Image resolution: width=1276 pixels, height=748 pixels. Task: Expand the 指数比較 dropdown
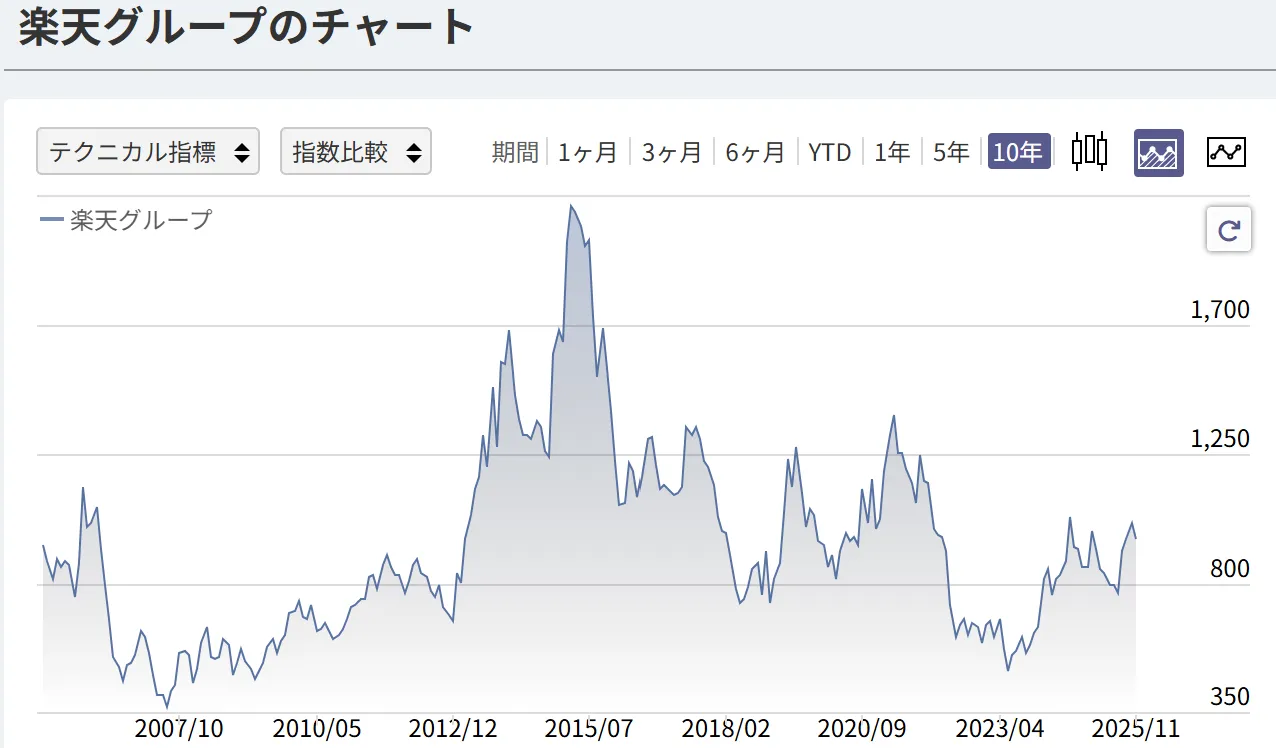pyautogui.click(x=355, y=152)
